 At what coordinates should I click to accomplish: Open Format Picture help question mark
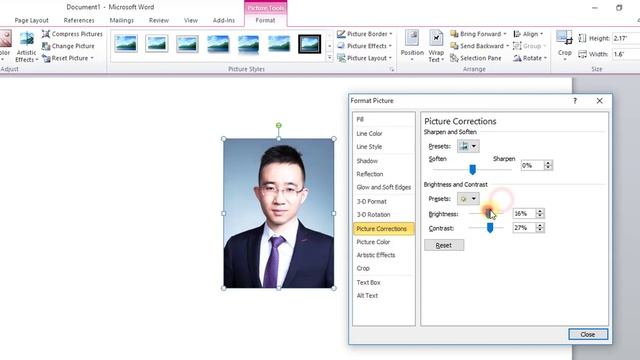click(x=575, y=101)
